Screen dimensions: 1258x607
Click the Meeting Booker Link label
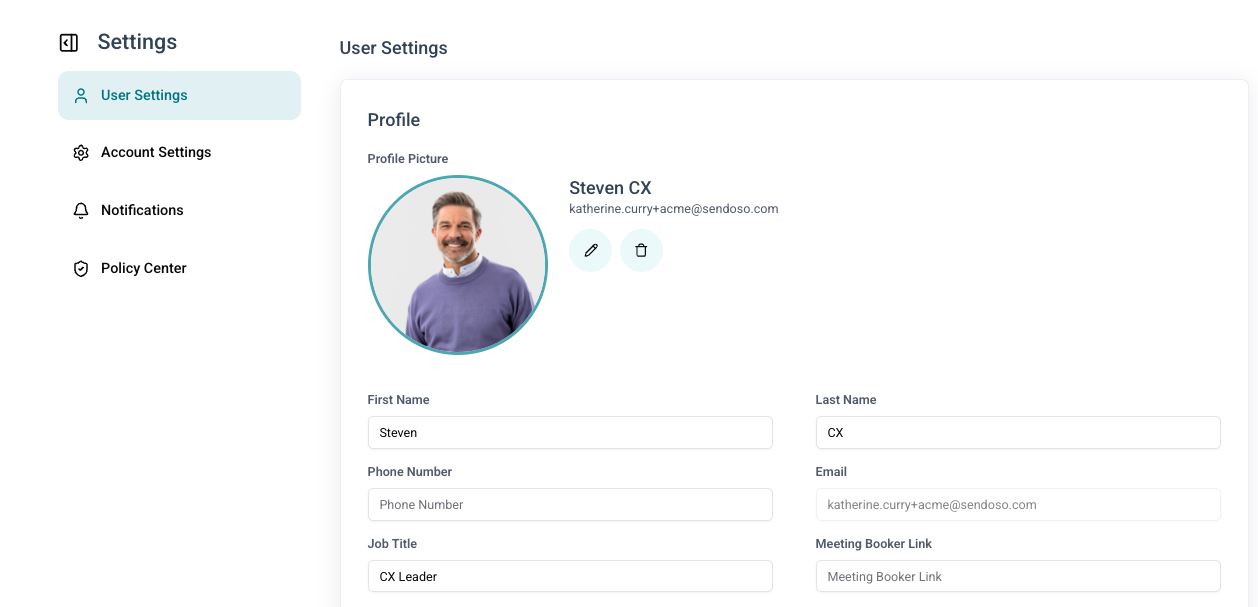874,544
